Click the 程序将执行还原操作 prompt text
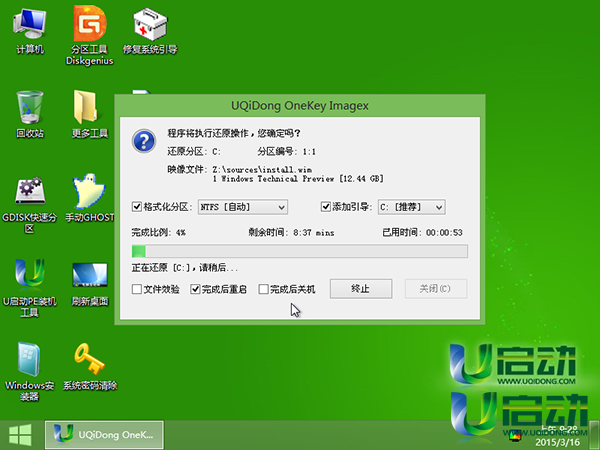This screenshot has height=450, width=600. click(x=233, y=133)
